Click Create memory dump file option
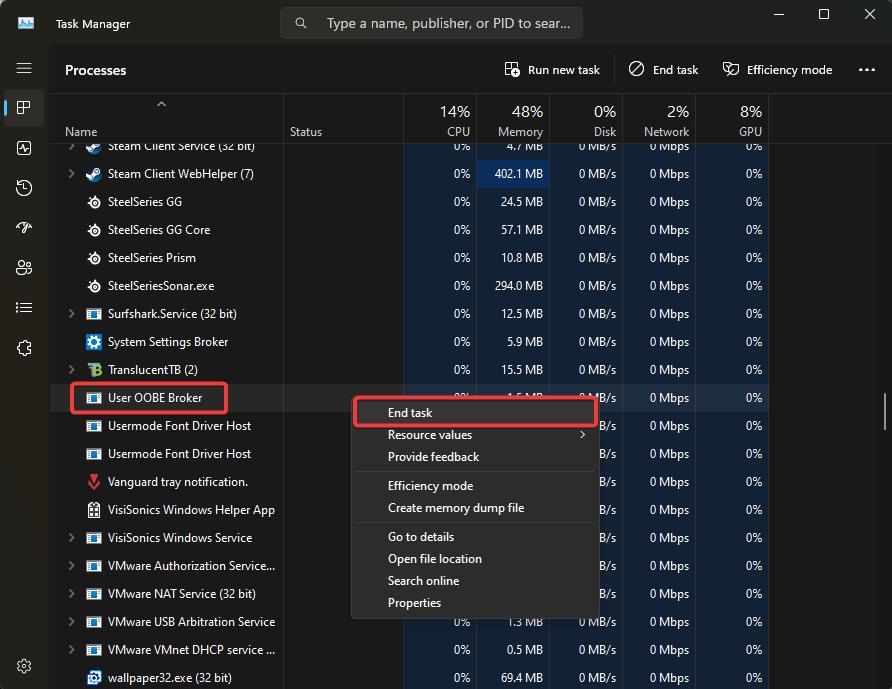 tap(455, 508)
